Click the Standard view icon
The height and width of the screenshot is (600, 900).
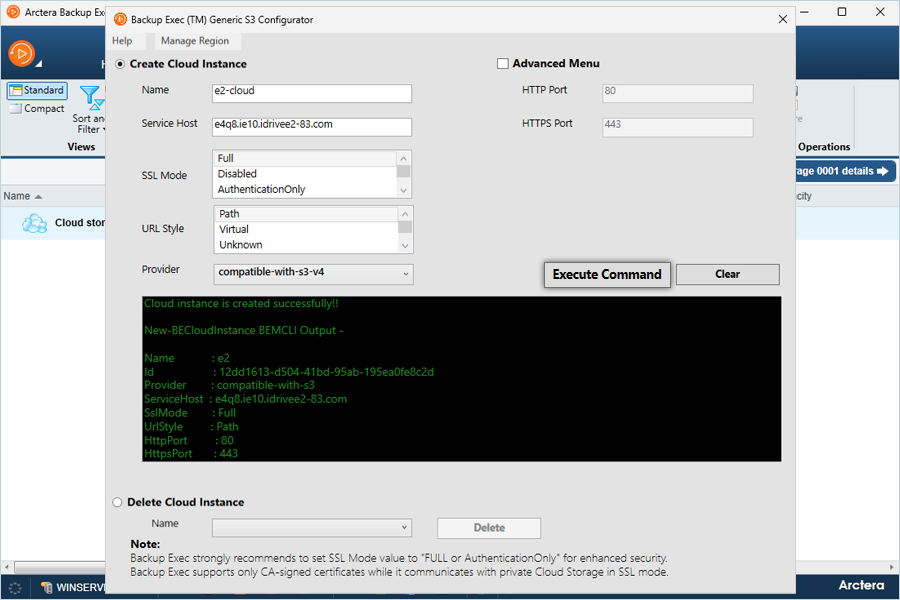[17, 90]
